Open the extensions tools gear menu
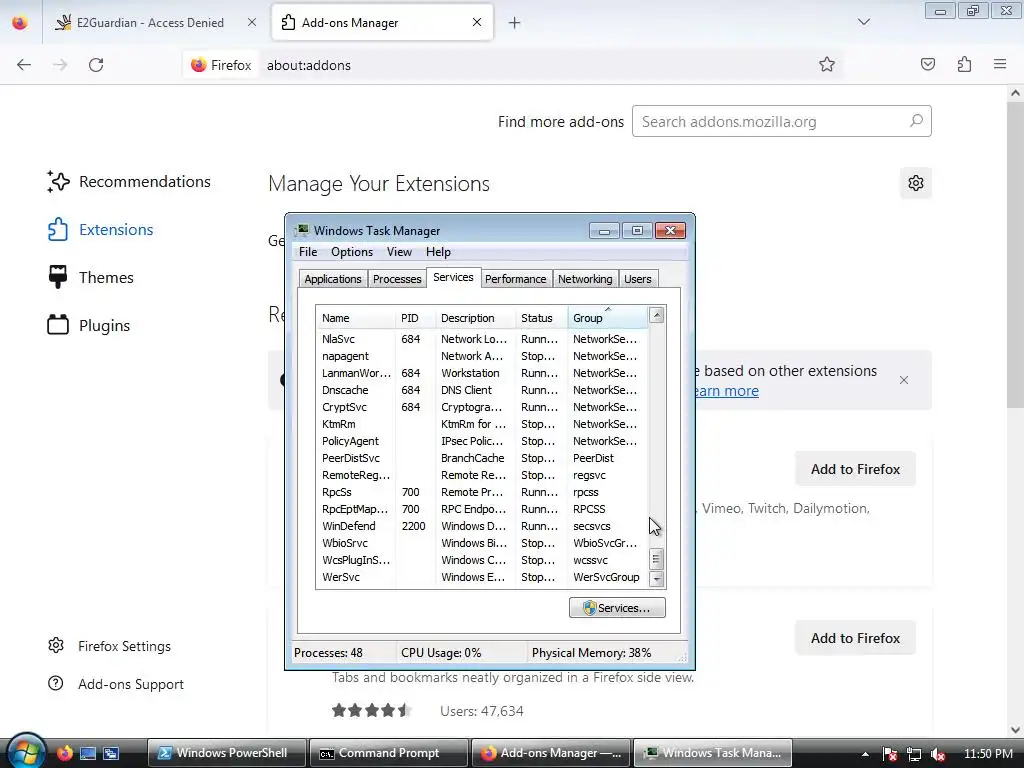The height and width of the screenshot is (768, 1024). click(916, 183)
